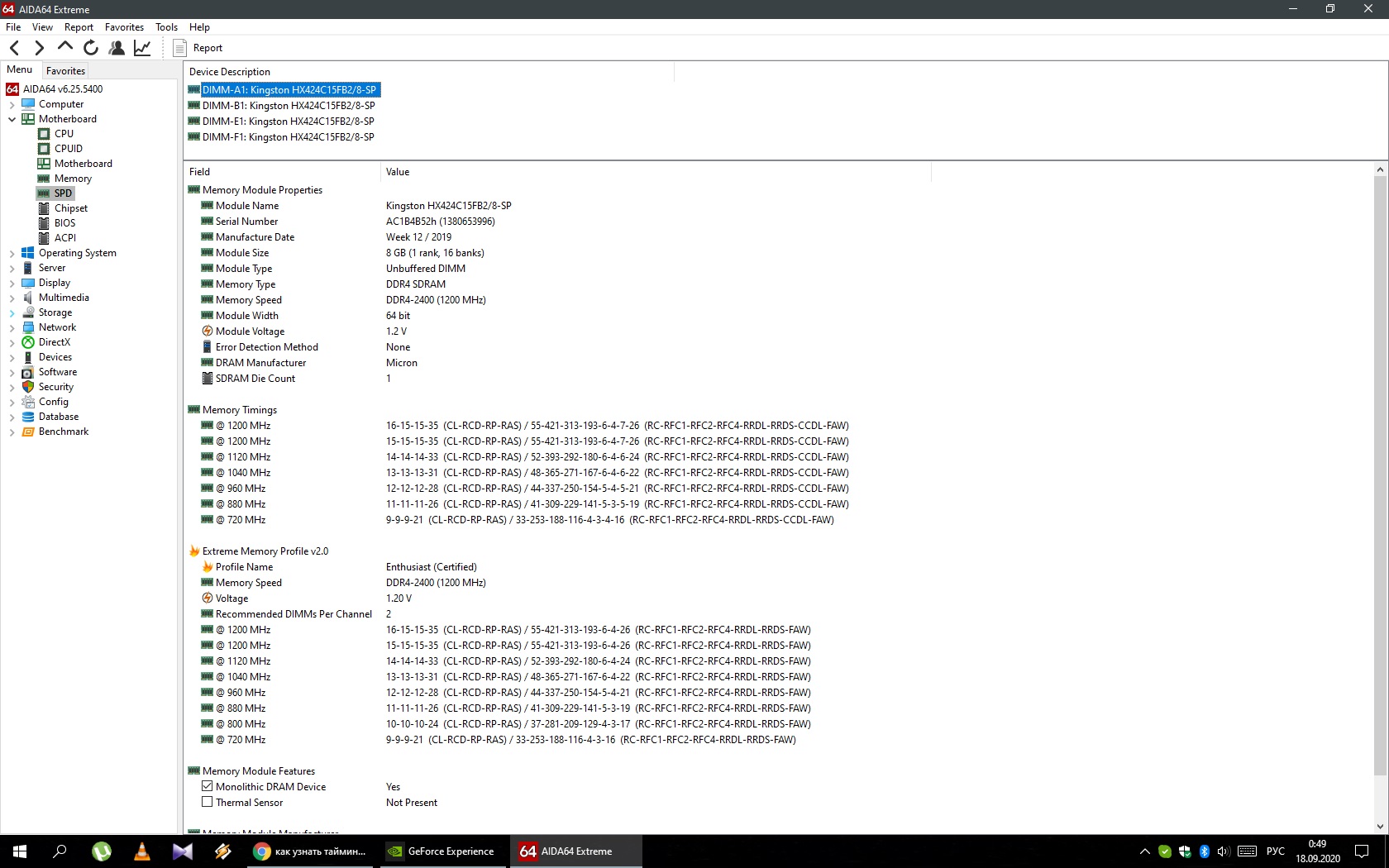This screenshot has width=1389, height=868.
Task: Open the graph toolbar icon
Action: coord(142,48)
